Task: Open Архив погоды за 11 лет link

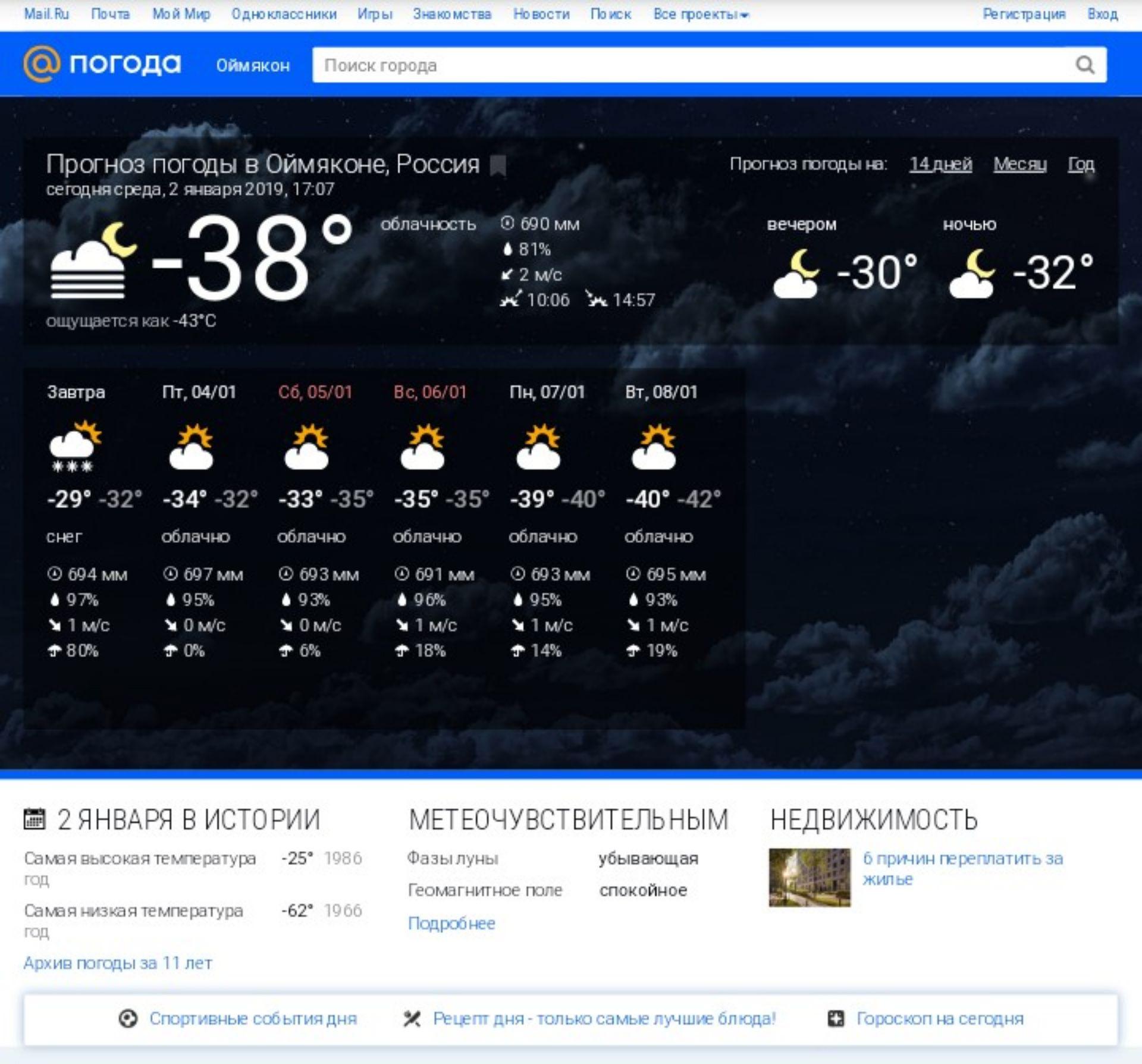Action: [x=118, y=963]
